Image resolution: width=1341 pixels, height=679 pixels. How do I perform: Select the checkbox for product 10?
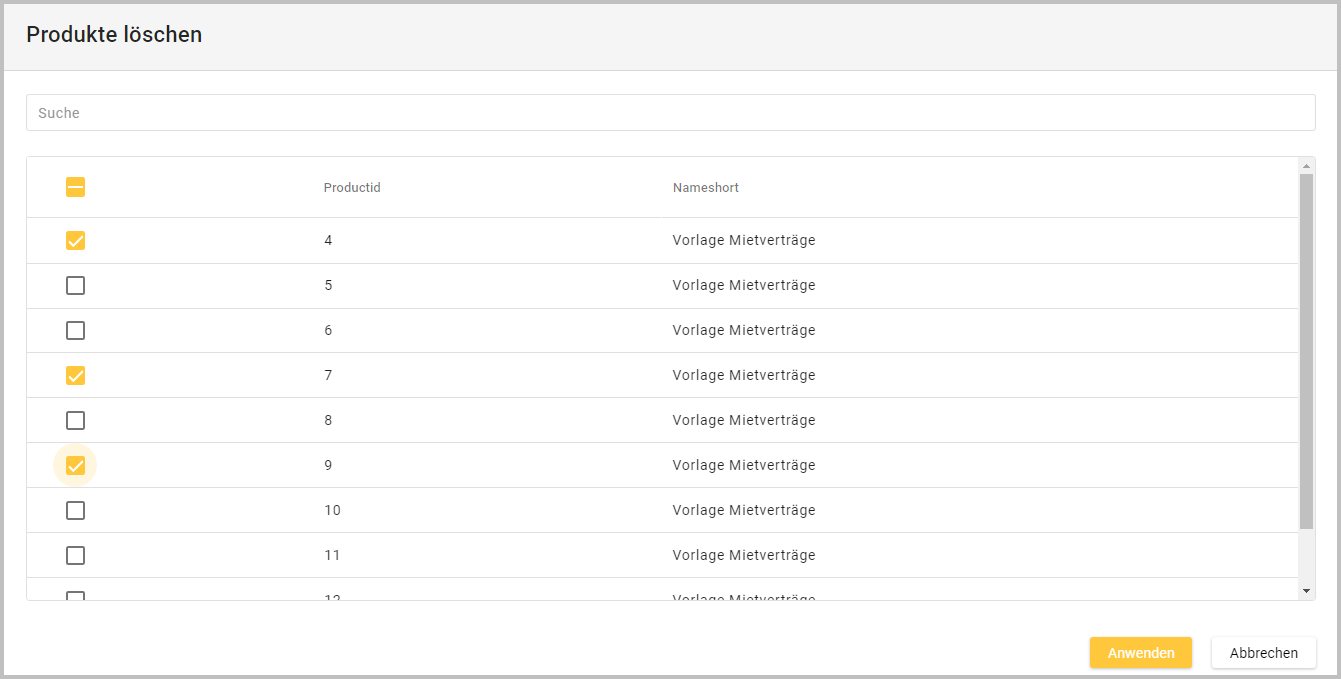(75, 510)
